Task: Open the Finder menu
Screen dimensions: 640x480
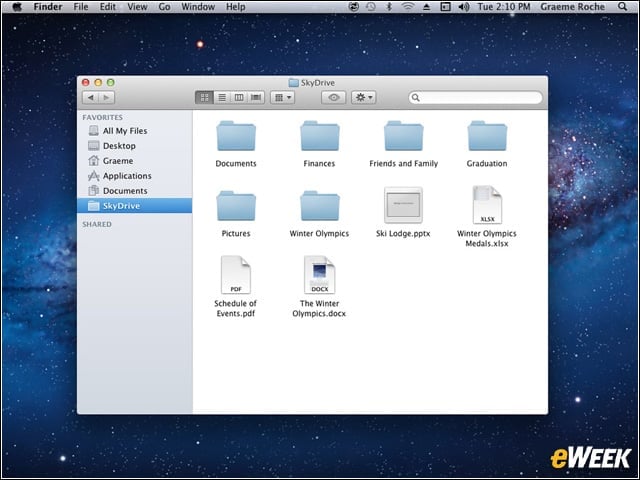Action: coord(48,7)
